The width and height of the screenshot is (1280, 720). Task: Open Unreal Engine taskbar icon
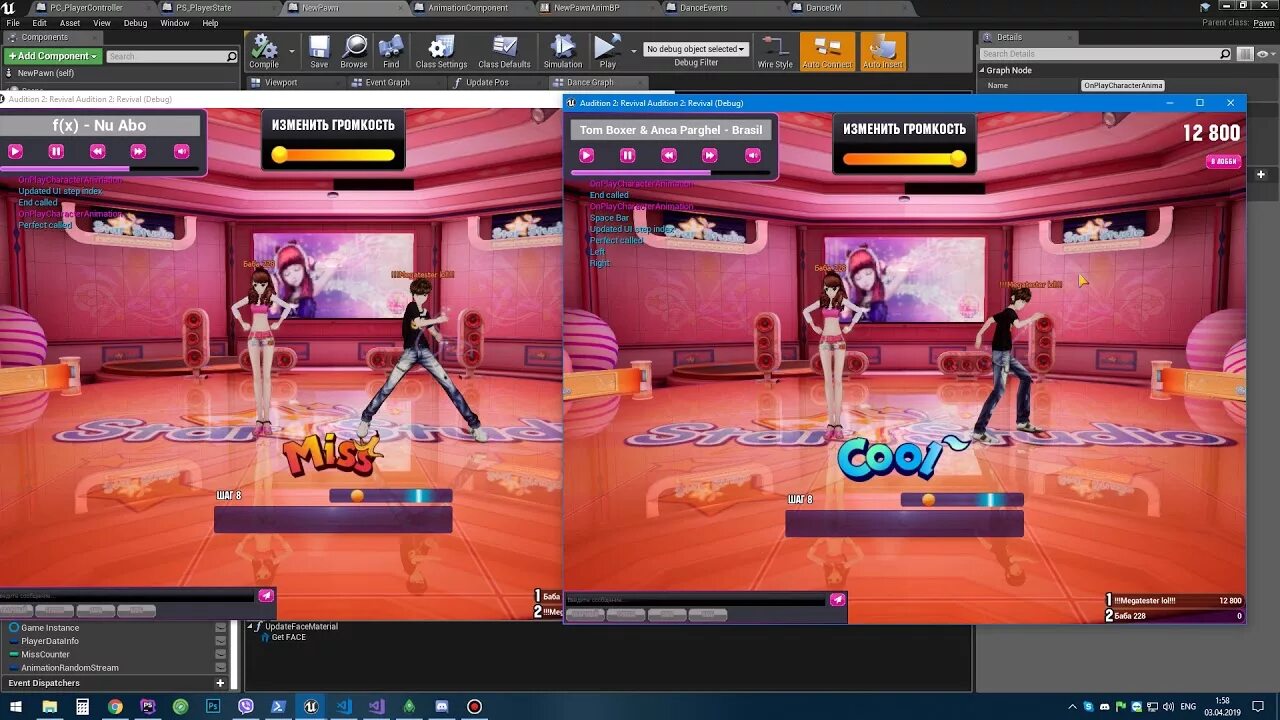[x=311, y=706]
